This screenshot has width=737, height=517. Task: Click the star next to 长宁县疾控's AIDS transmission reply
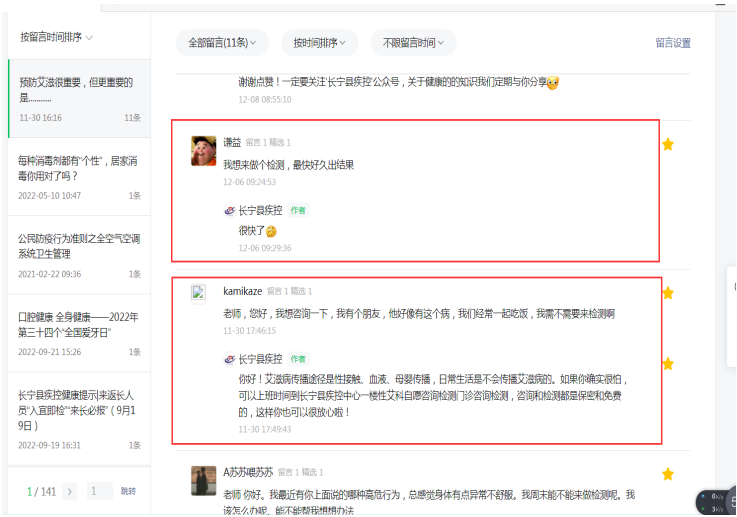tap(668, 364)
